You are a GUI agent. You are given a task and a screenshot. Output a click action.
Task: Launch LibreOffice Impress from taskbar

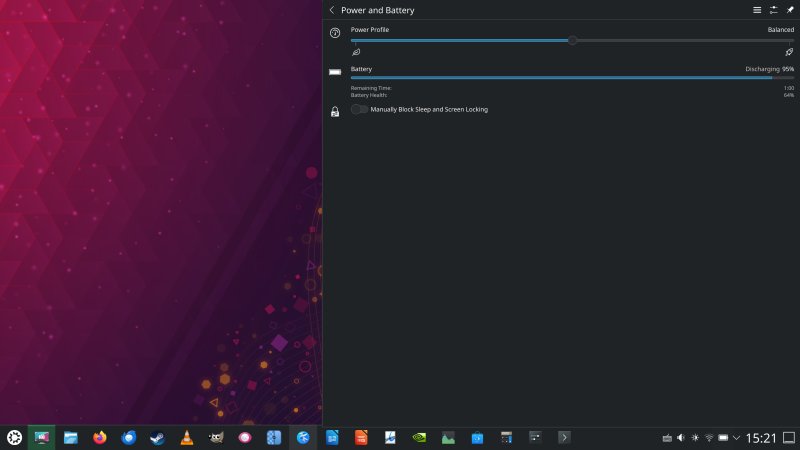(361, 437)
